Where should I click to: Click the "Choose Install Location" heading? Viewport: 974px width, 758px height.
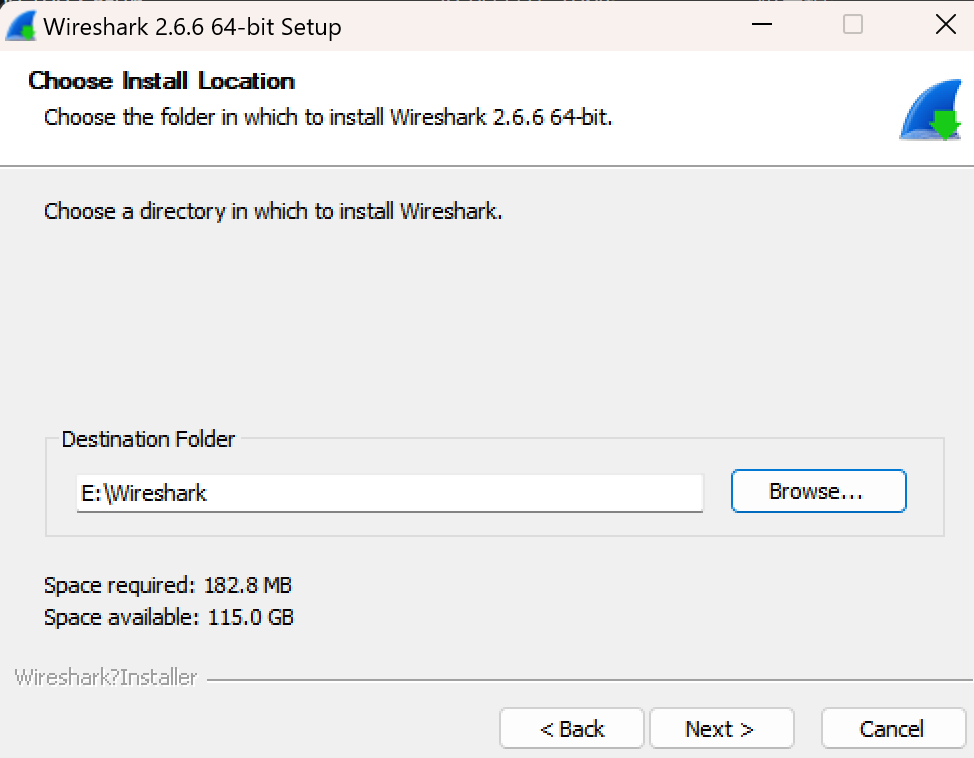pyautogui.click(x=162, y=81)
